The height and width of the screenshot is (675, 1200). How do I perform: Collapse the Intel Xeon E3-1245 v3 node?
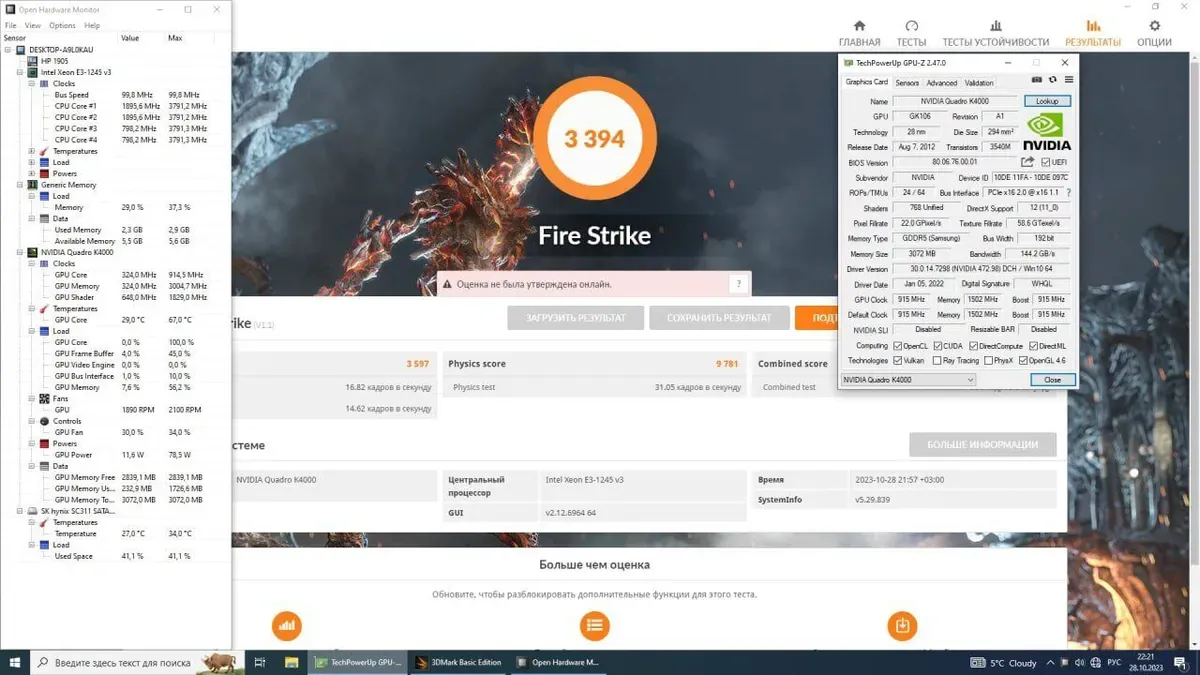[x=20, y=72]
